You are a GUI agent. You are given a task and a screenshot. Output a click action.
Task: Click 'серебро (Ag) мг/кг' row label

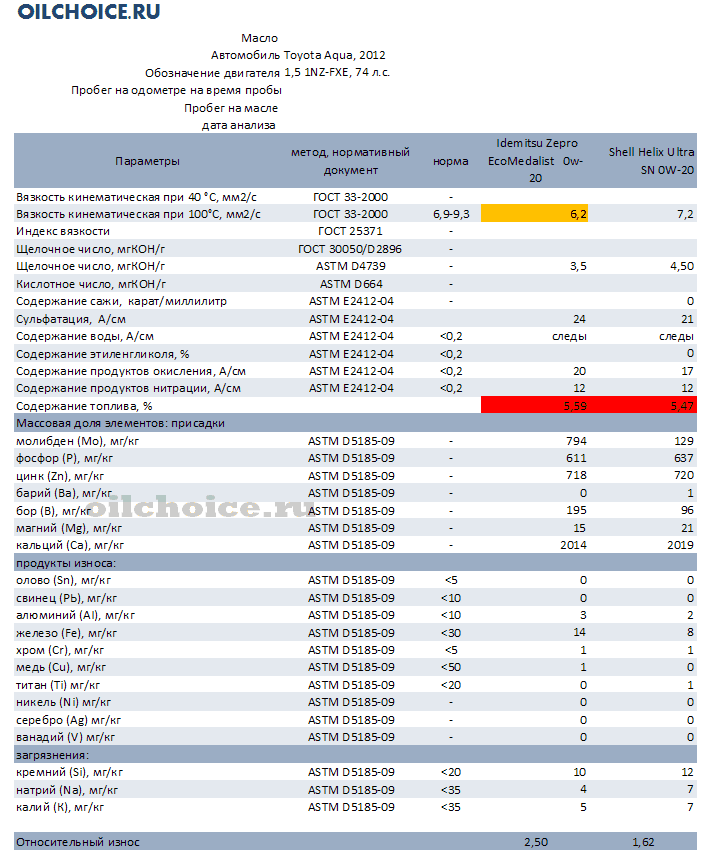pos(68,720)
